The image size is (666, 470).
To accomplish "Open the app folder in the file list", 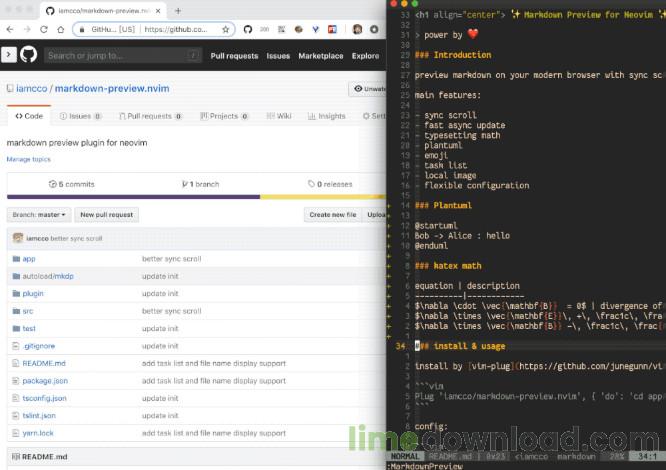I will coord(29,258).
